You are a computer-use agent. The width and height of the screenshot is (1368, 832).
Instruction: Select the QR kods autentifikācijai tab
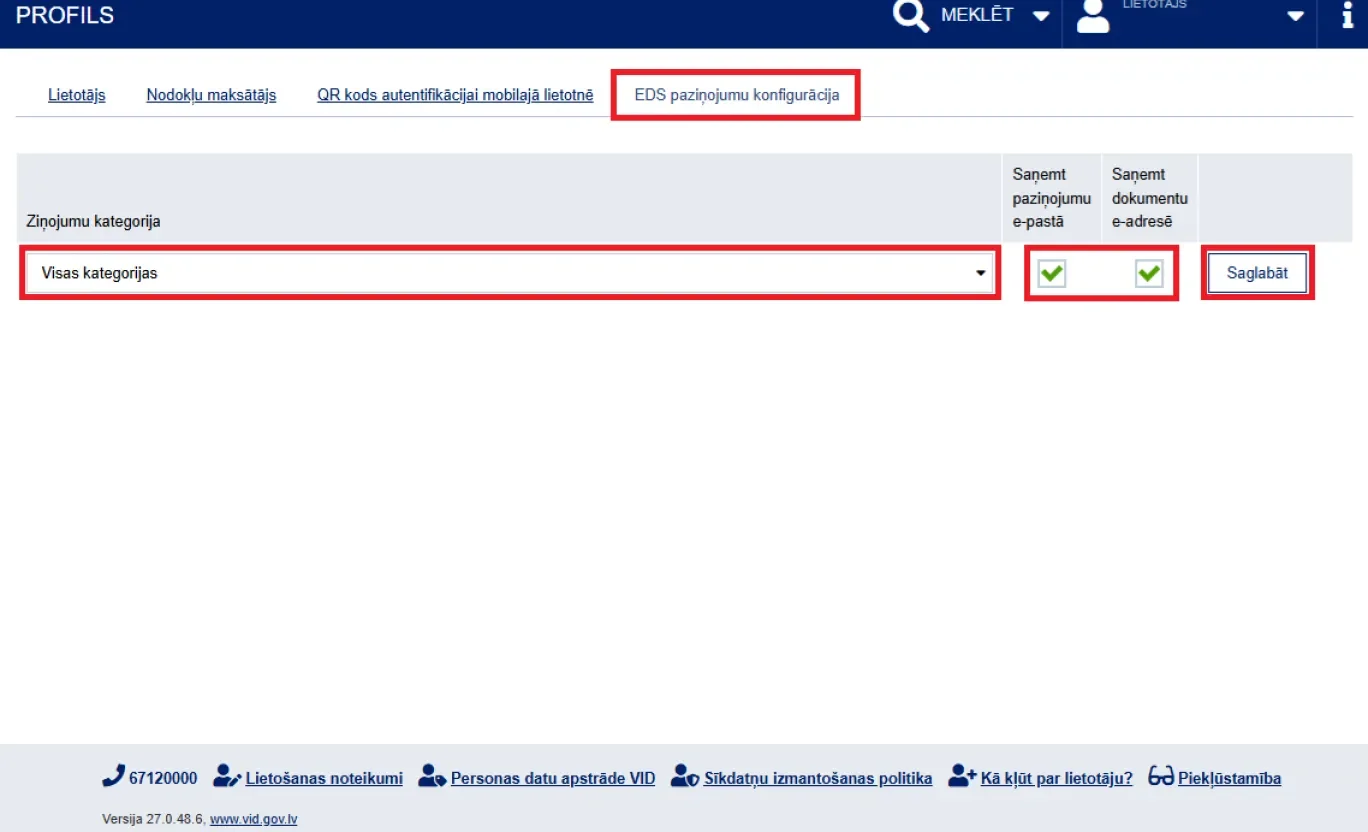coord(455,96)
